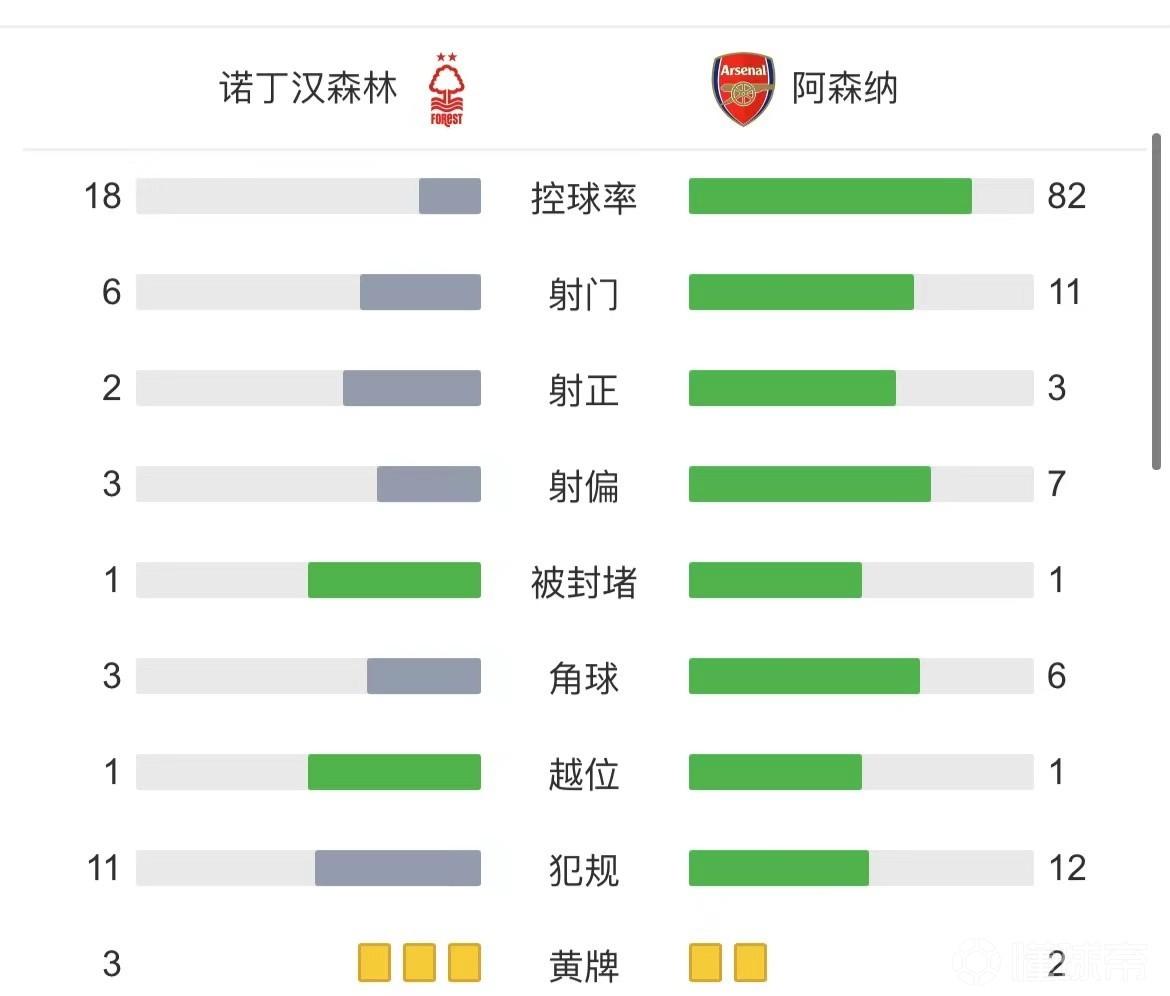Click the vertical scrollbar on the right
Viewport: 1170px width, 996px height.
tap(1157, 300)
